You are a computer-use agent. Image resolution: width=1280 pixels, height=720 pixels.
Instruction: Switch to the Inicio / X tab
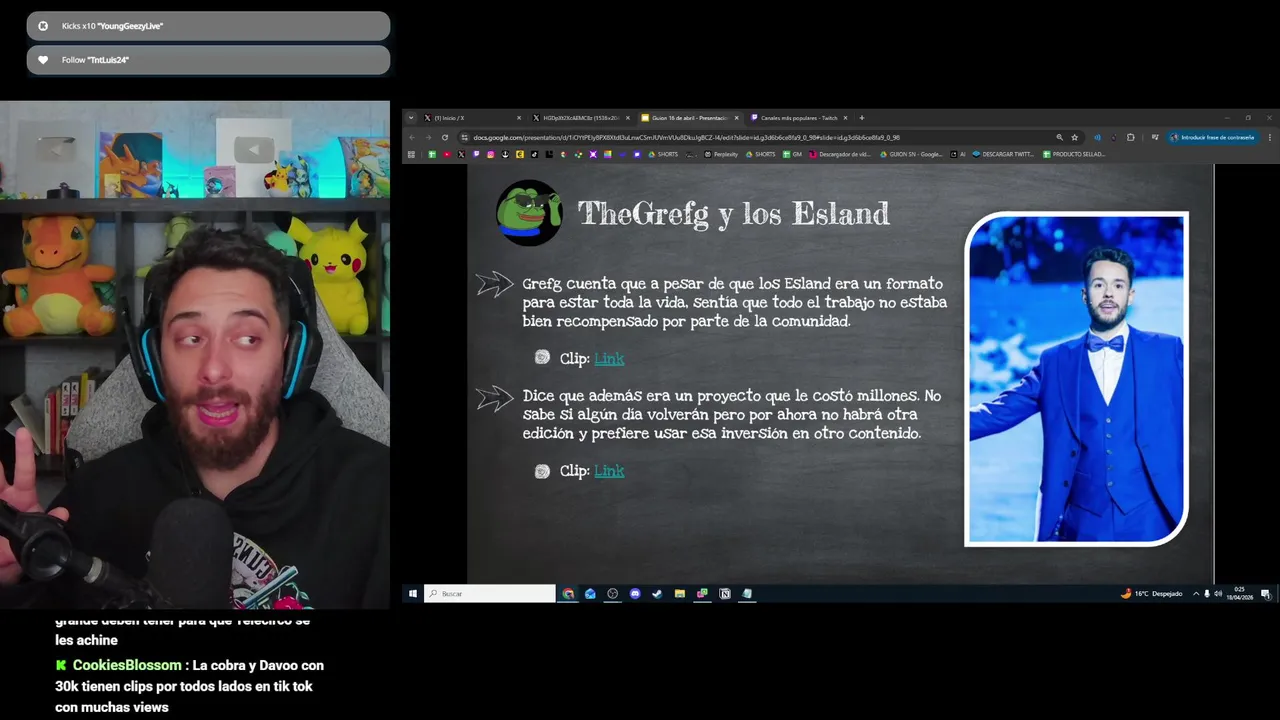pyautogui.click(x=470, y=118)
